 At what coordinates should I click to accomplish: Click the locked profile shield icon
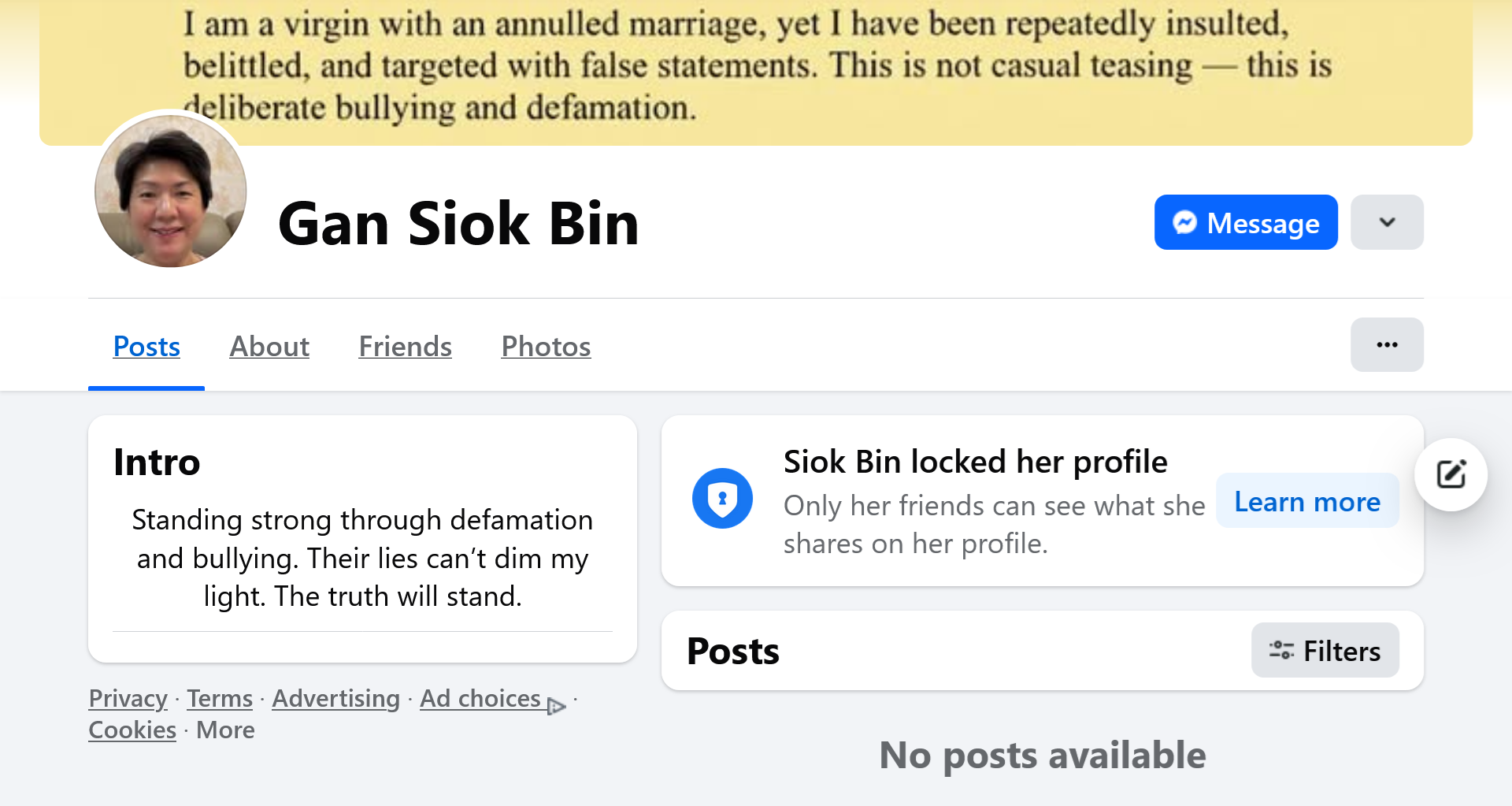[722, 499]
